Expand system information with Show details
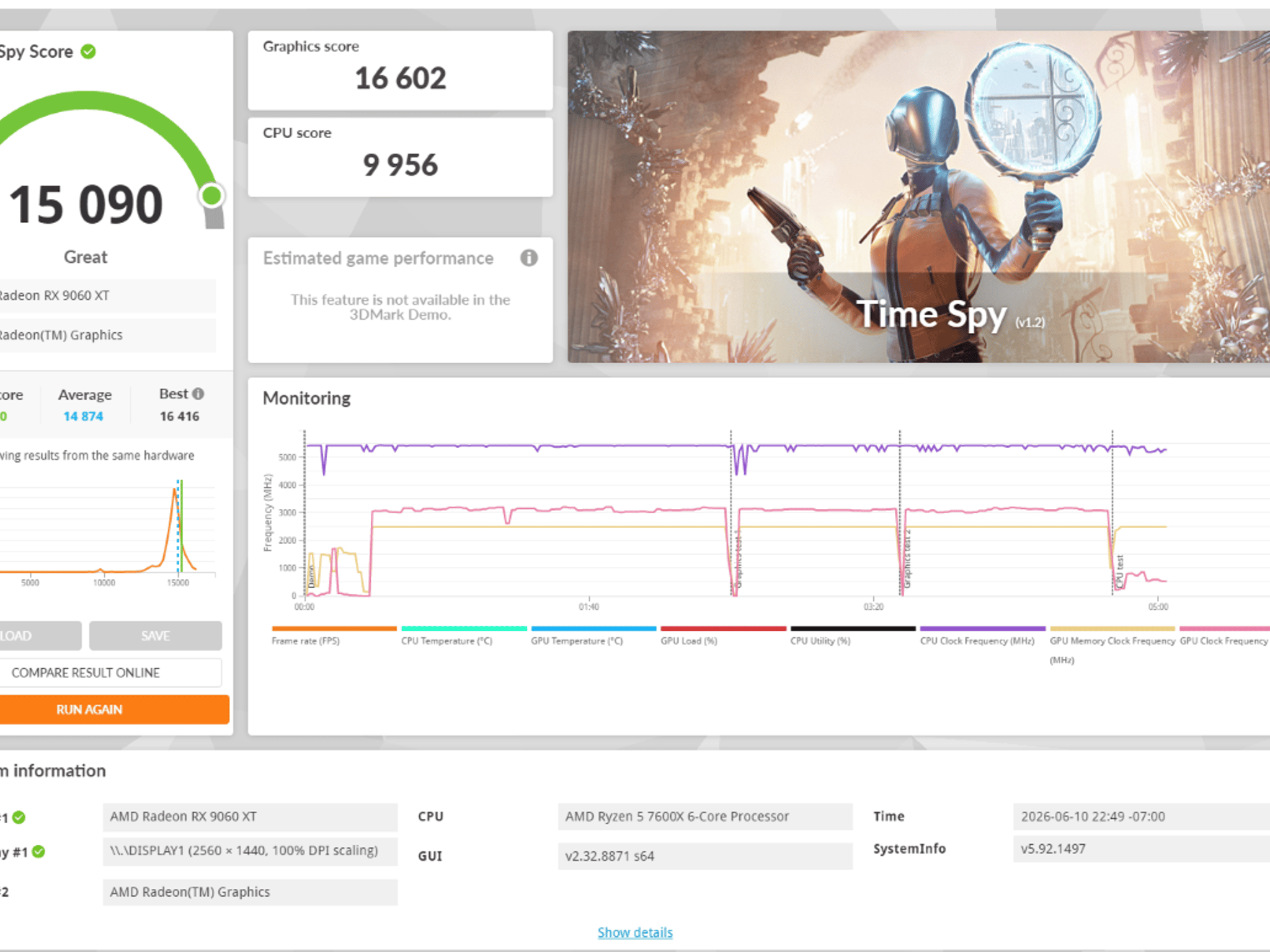 (635, 932)
